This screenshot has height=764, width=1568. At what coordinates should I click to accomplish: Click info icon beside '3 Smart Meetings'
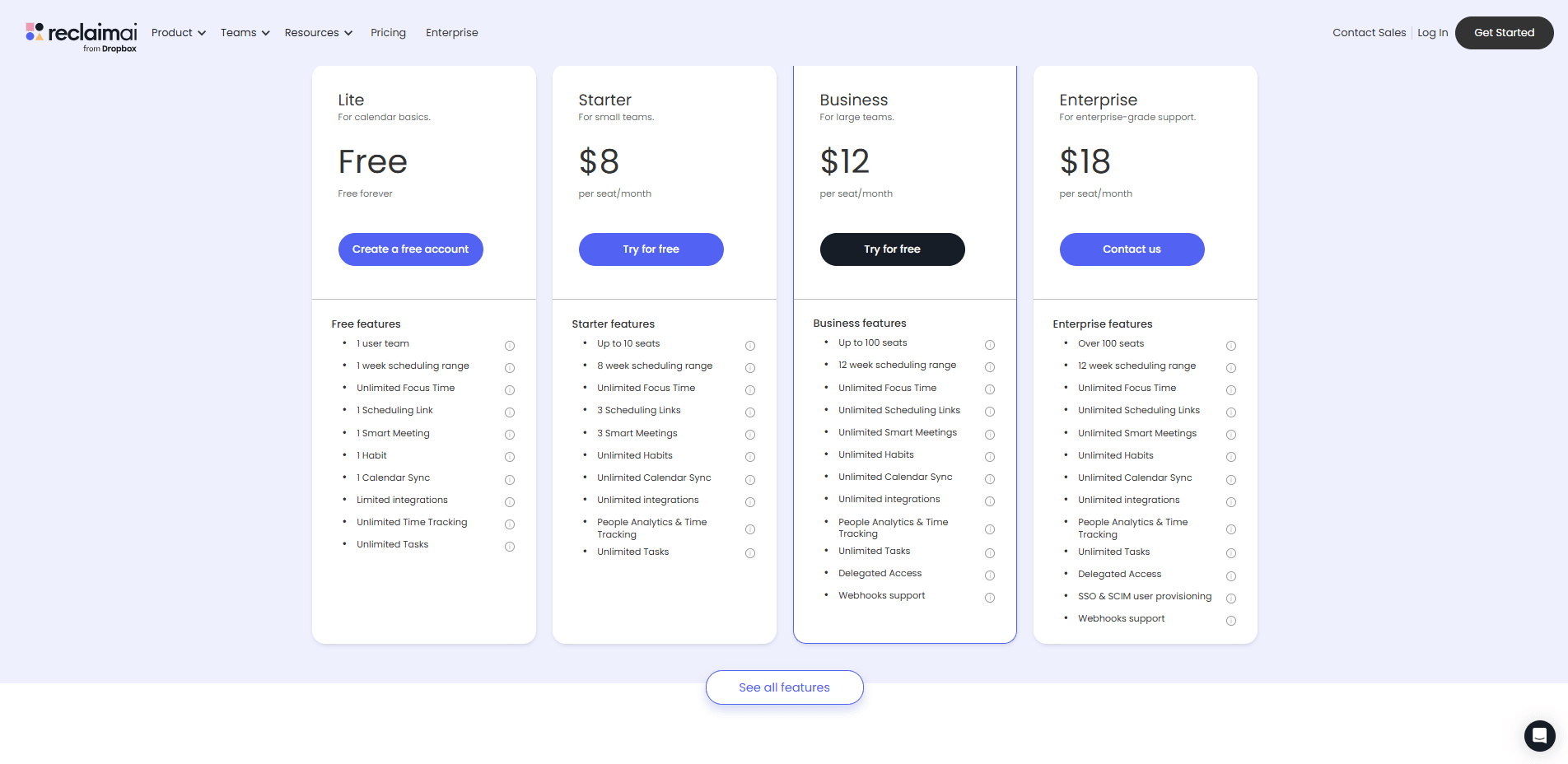pos(750,435)
